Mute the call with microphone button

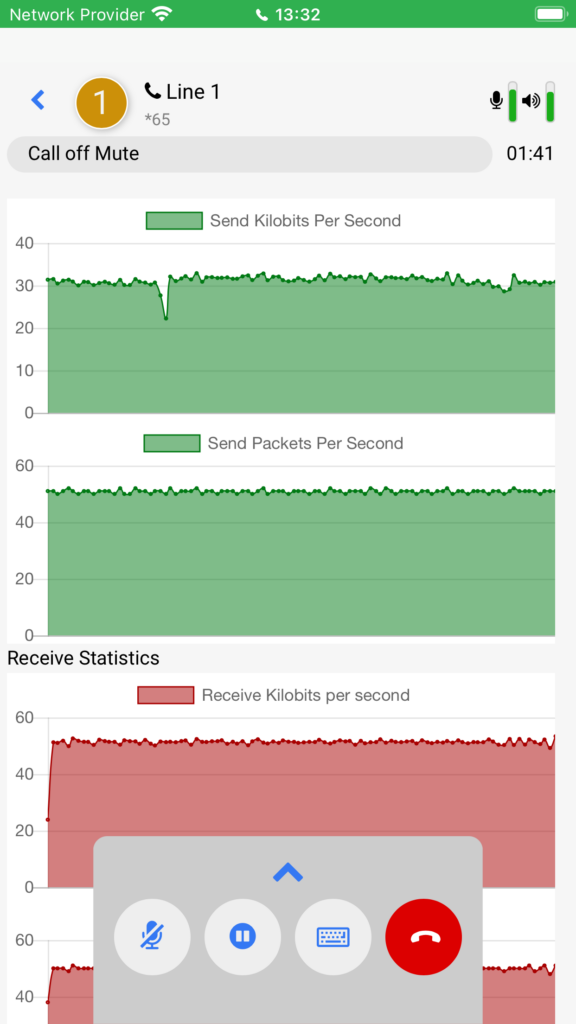152,936
